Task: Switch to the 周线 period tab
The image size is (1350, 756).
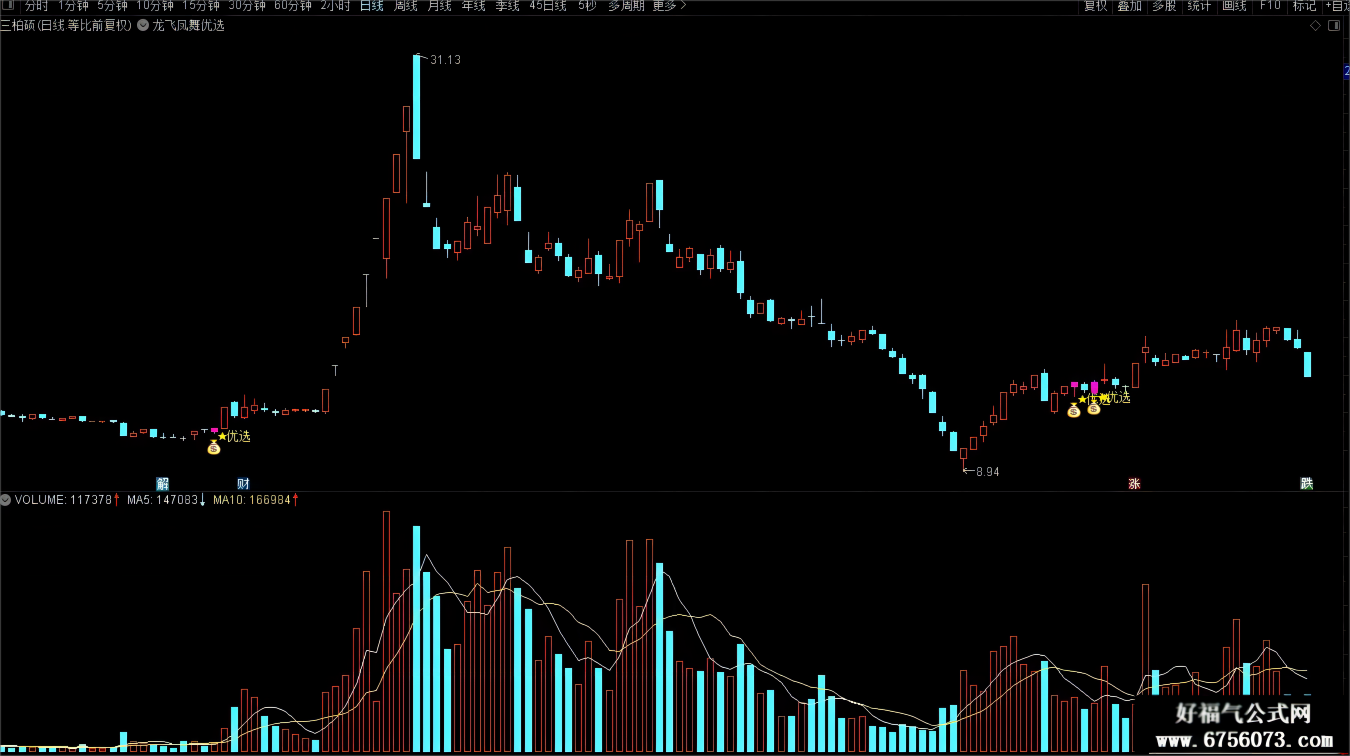Action: click(405, 6)
